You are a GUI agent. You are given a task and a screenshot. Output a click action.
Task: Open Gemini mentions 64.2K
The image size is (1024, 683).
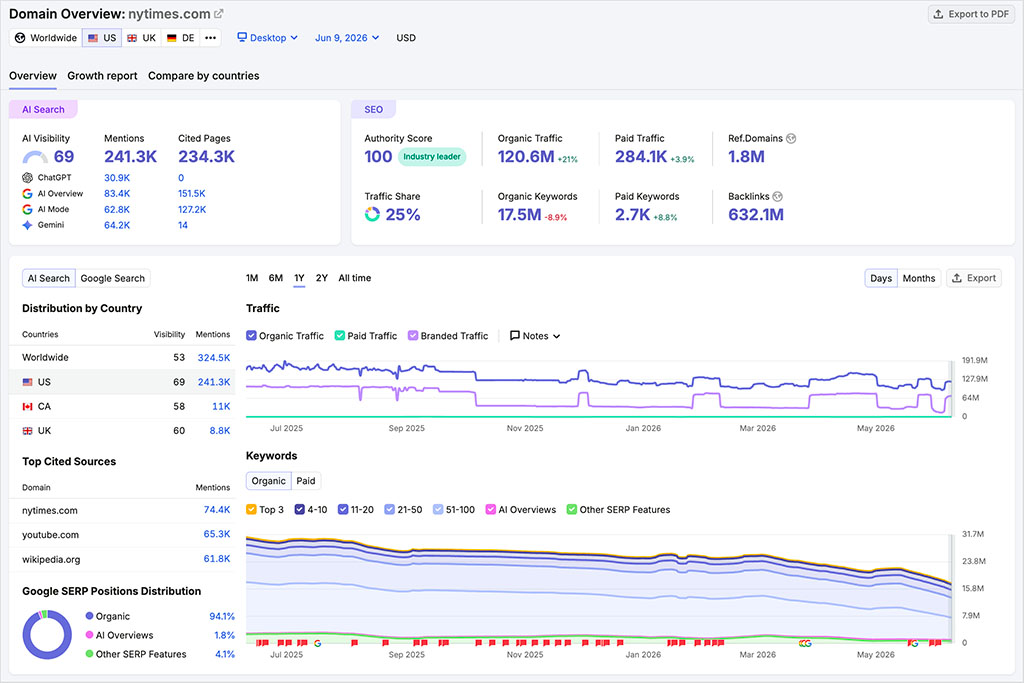pos(117,225)
